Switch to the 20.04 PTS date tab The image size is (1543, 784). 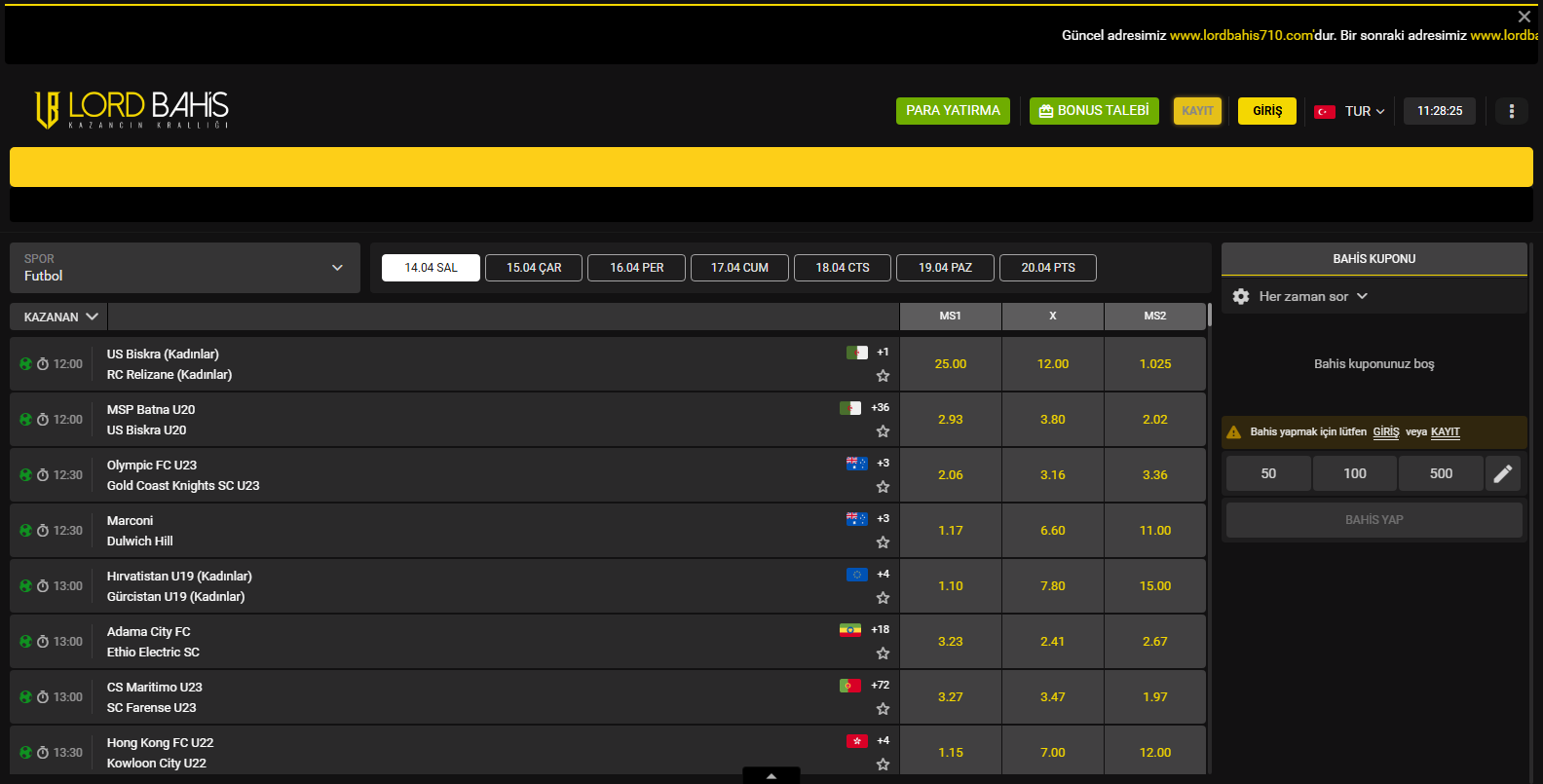(x=1048, y=268)
